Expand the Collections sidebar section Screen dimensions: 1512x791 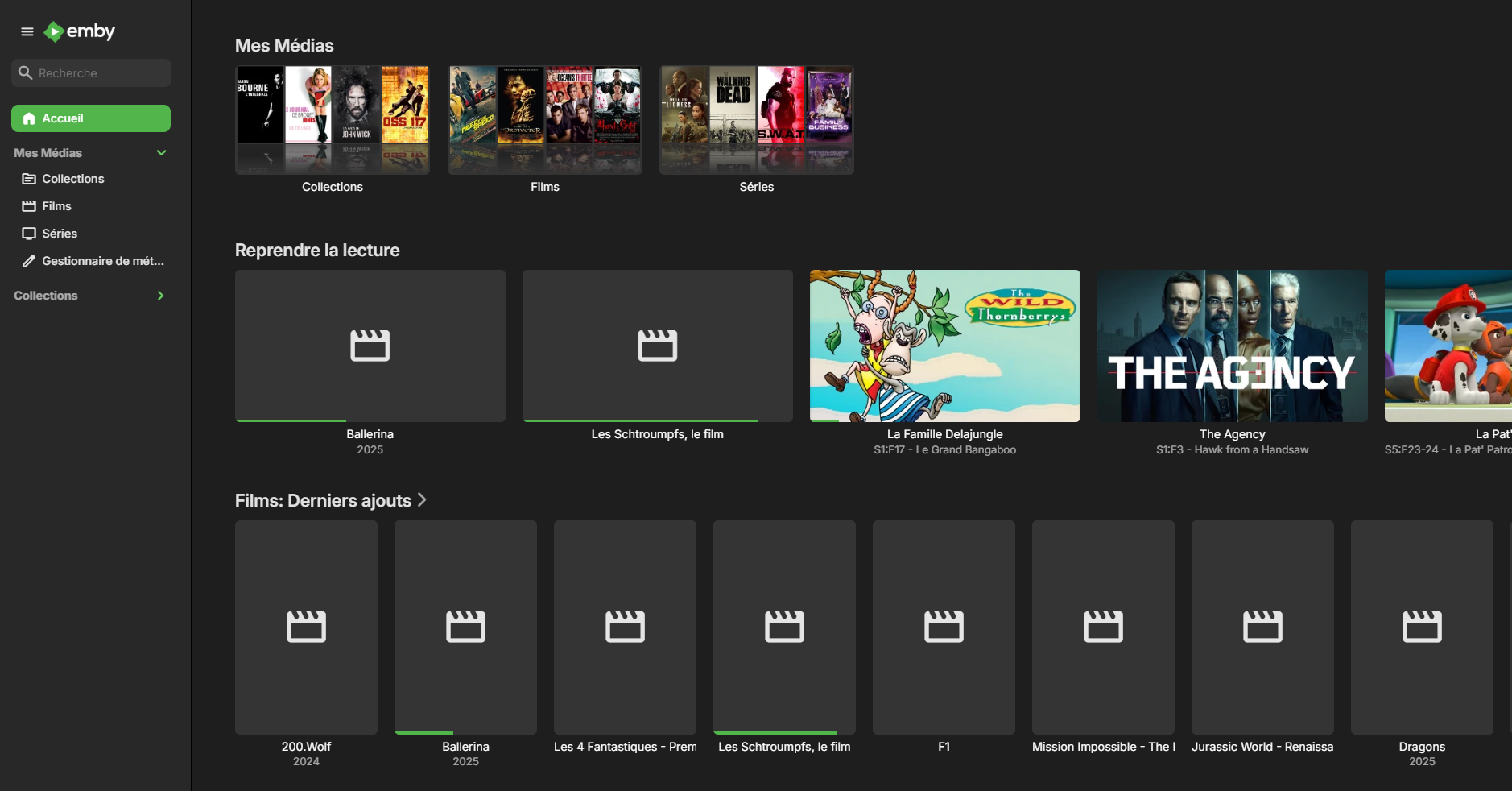[160, 296]
